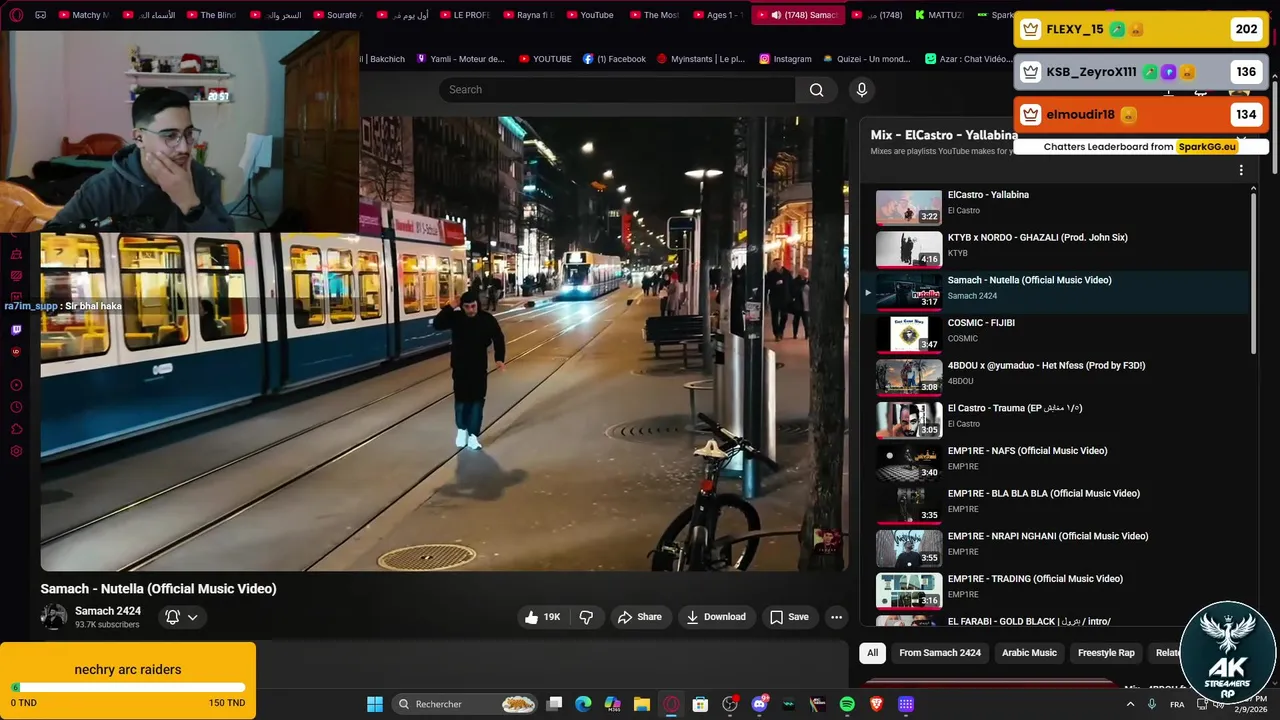
Task: Like the Samach Nutella video
Action: tap(543, 617)
